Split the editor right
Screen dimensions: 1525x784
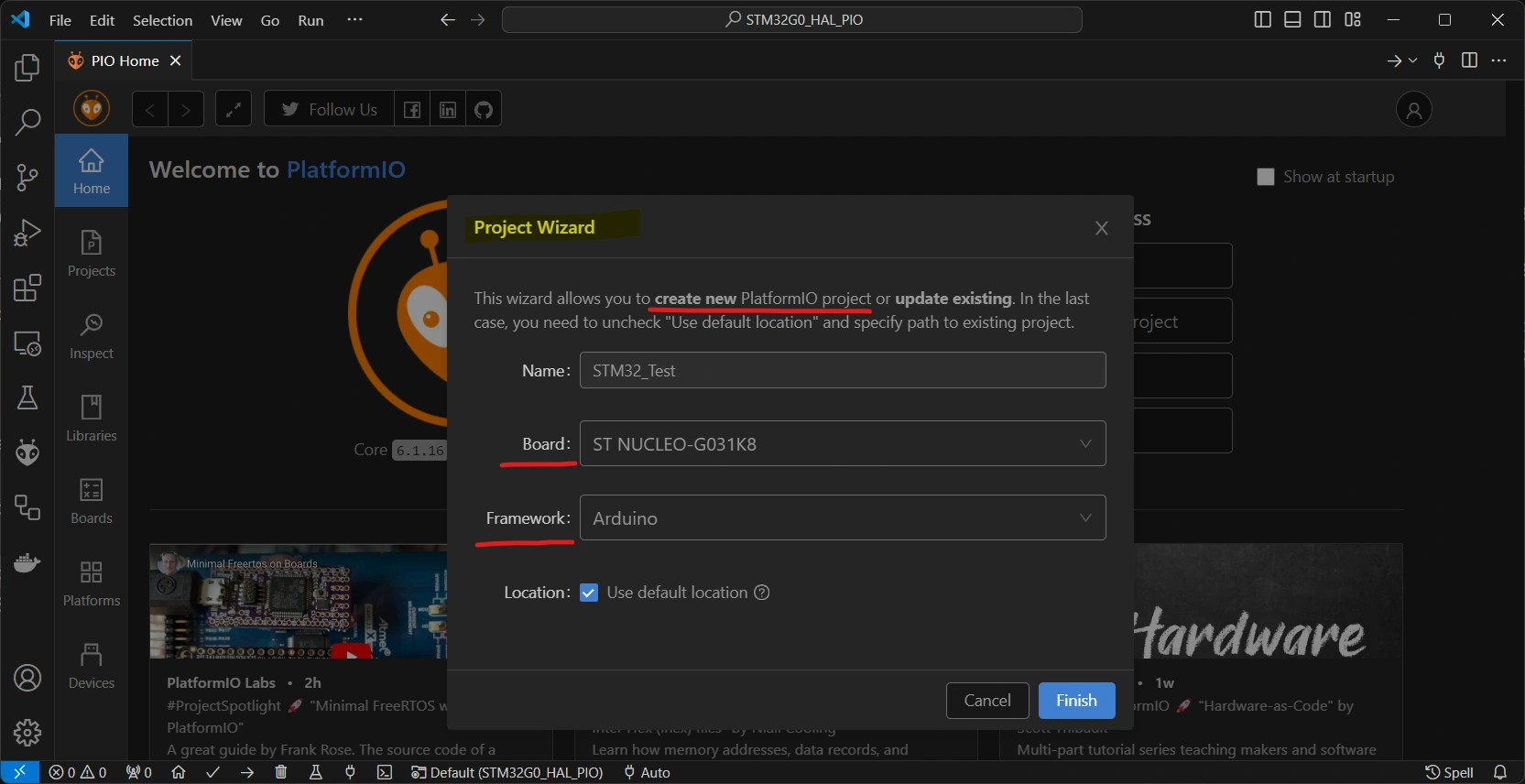click(1469, 60)
